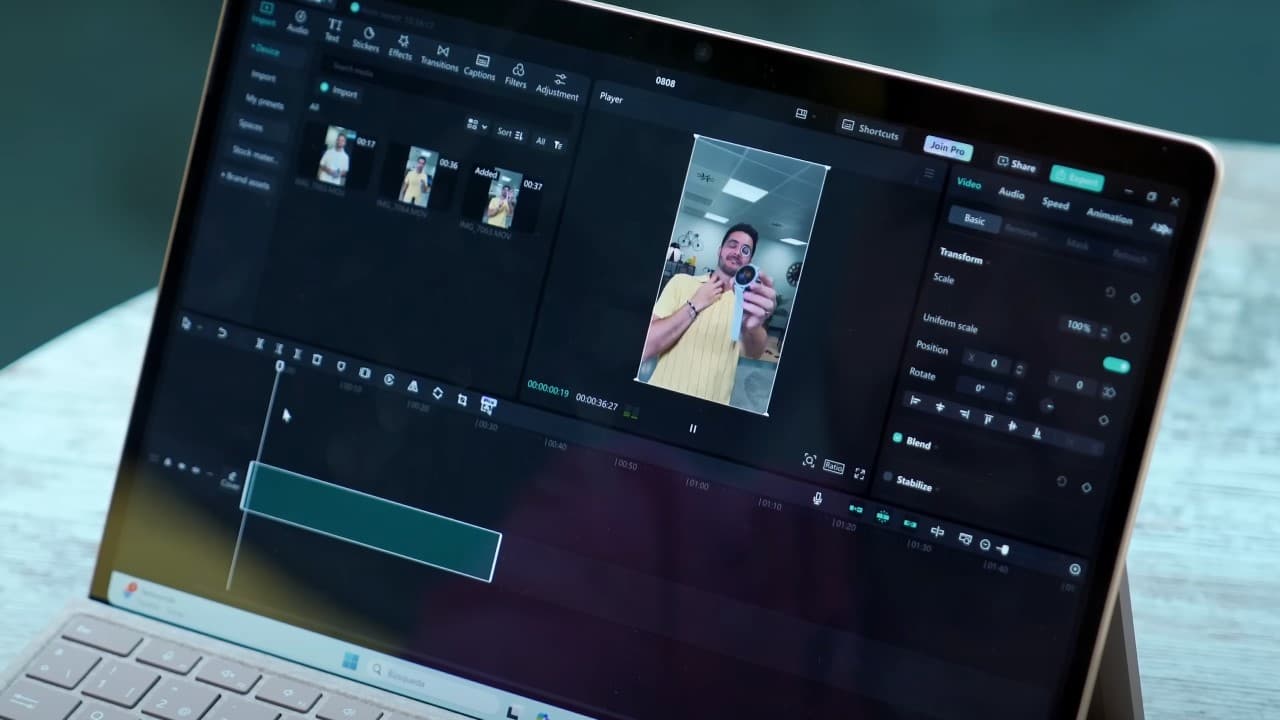The height and width of the screenshot is (720, 1280).
Task: Align clip to top edge
Action: click(x=988, y=419)
